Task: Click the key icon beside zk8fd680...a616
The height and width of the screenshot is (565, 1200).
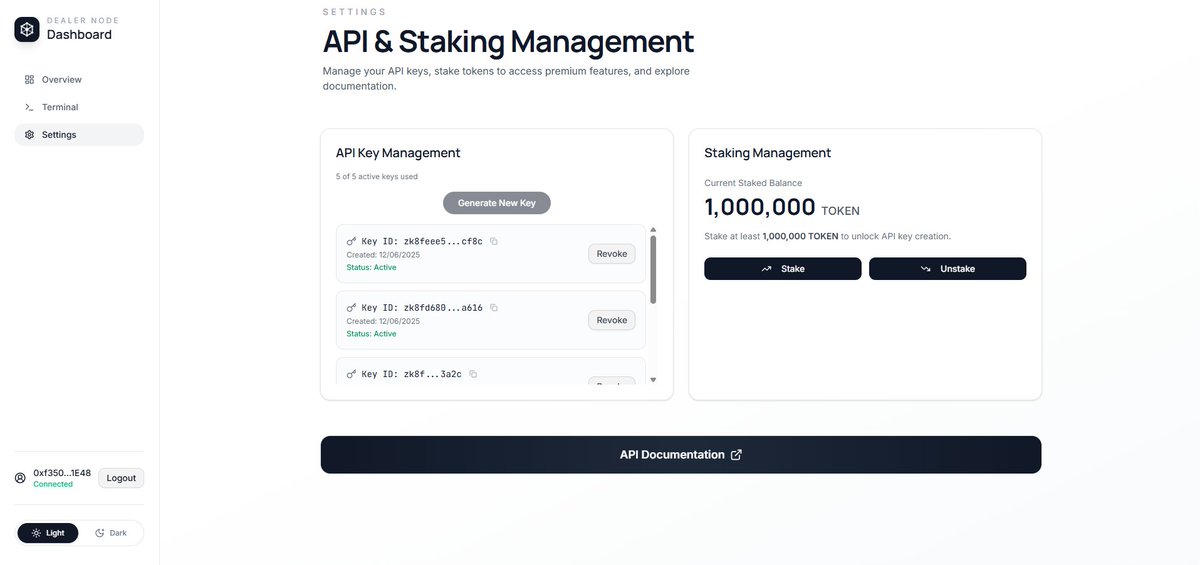Action: tap(351, 308)
